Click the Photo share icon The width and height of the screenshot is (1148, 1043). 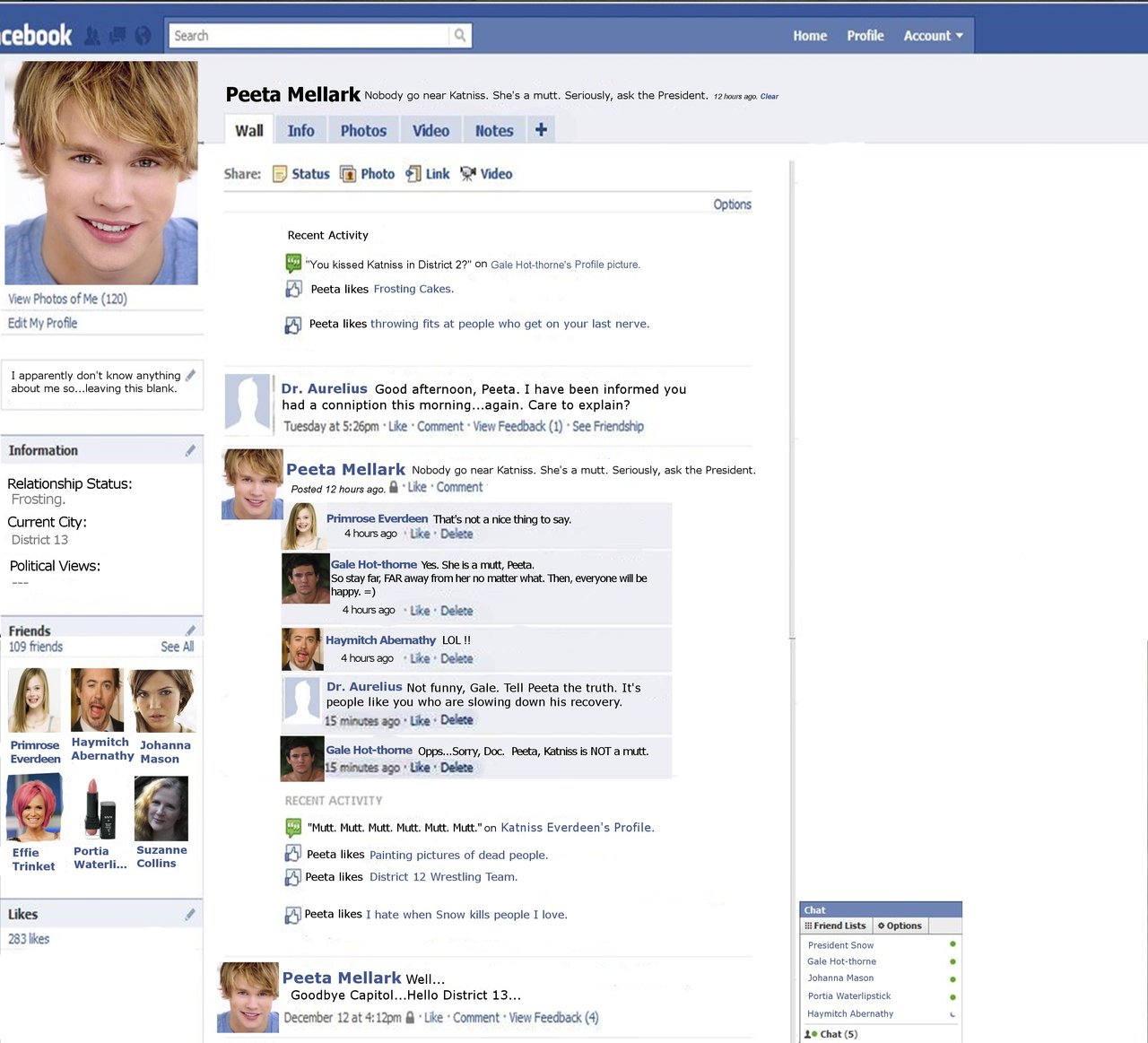pos(348,174)
